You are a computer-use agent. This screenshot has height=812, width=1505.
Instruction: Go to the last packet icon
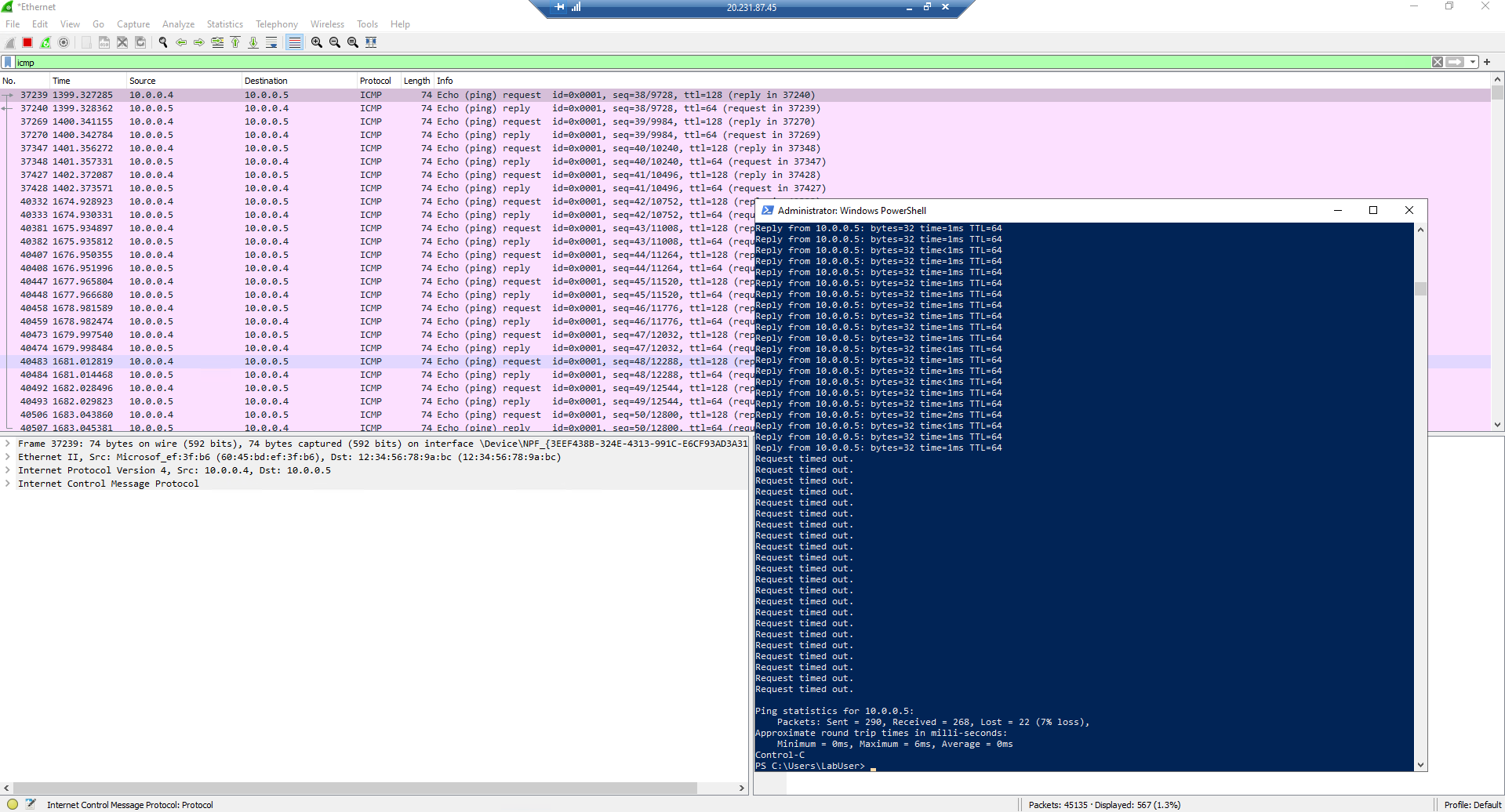(253, 42)
